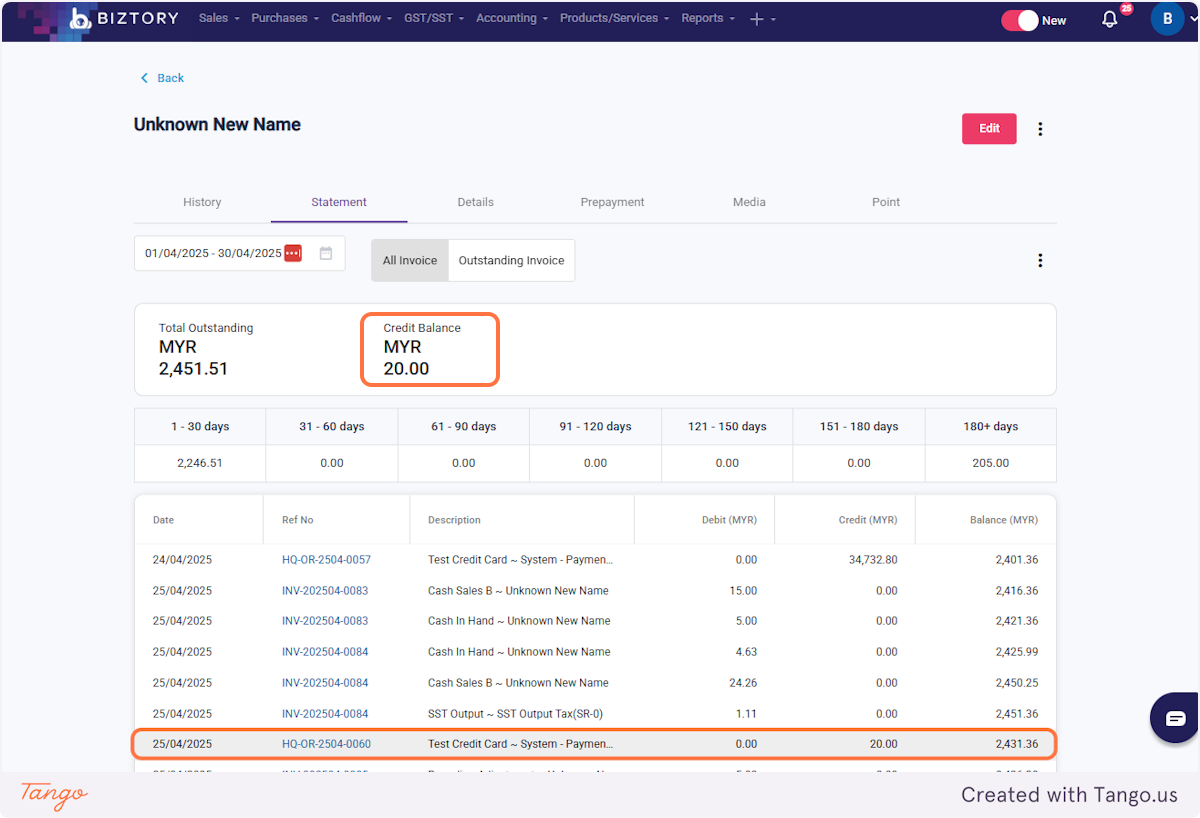Screen dimensions: 1200x818
Task: Click the 34,732.80 credit value
Action: (873, 560)
